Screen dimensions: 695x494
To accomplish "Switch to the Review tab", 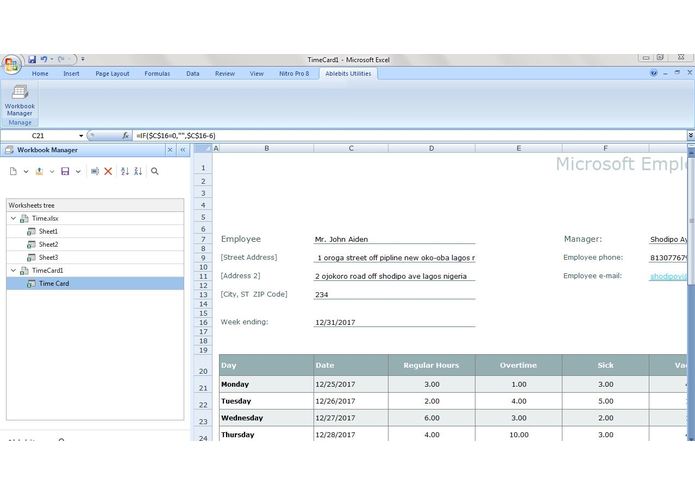I will click(x=225, y=74).
